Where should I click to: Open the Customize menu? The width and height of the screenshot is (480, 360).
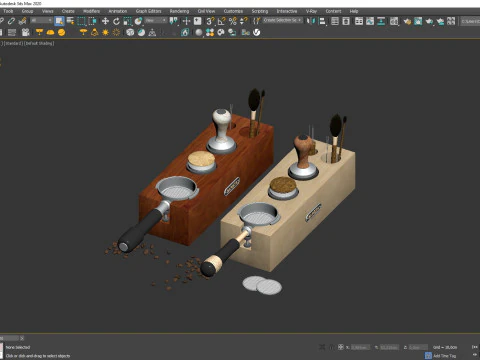click(x=233, y=11)
